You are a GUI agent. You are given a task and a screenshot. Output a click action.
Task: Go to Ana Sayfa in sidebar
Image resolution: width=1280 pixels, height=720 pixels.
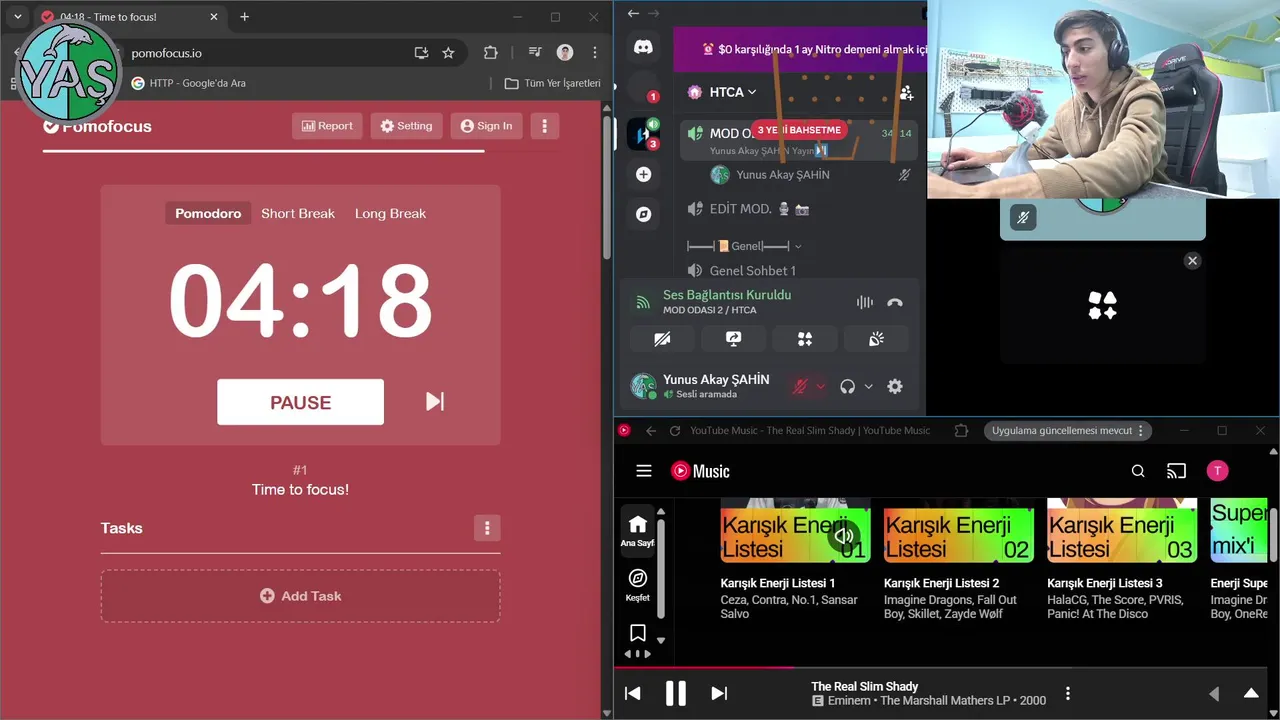tap(638, 531)
